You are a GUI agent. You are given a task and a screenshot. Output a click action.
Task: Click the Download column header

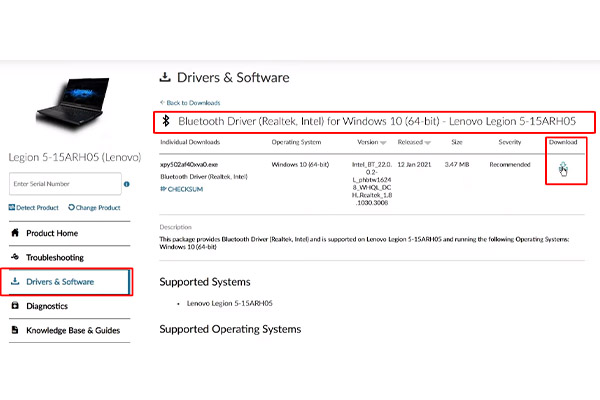tap(563, 142)
